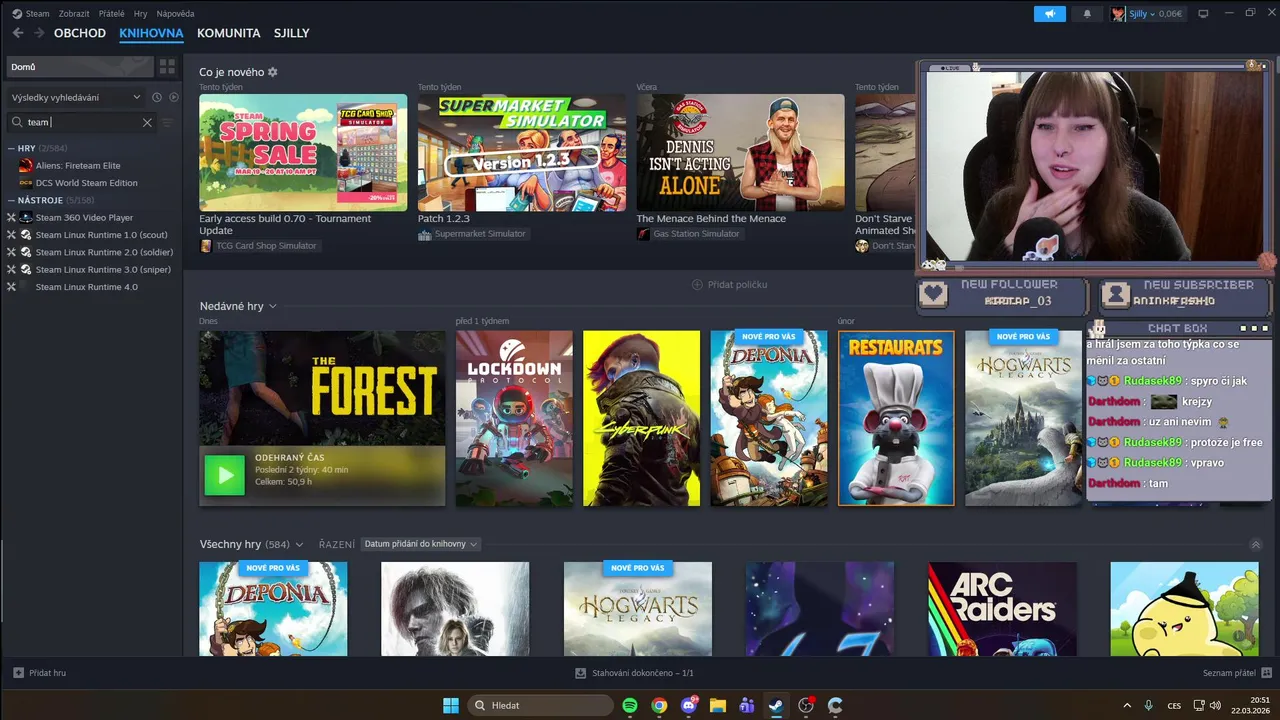This screenshot has width=1280, height=720.
Task: Open Hogwarts Legacy in recent games
Action: click(x=1024, y=419)
